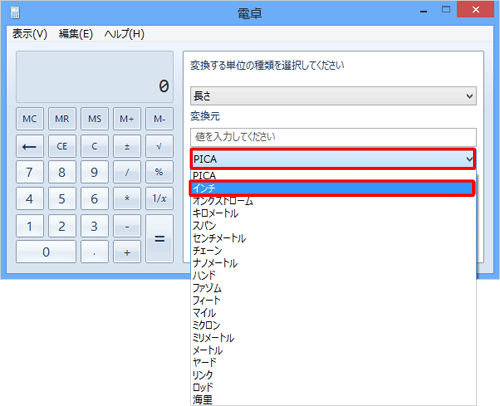Select メートル from the unit list
500x406 pixels.
point(333,350)
